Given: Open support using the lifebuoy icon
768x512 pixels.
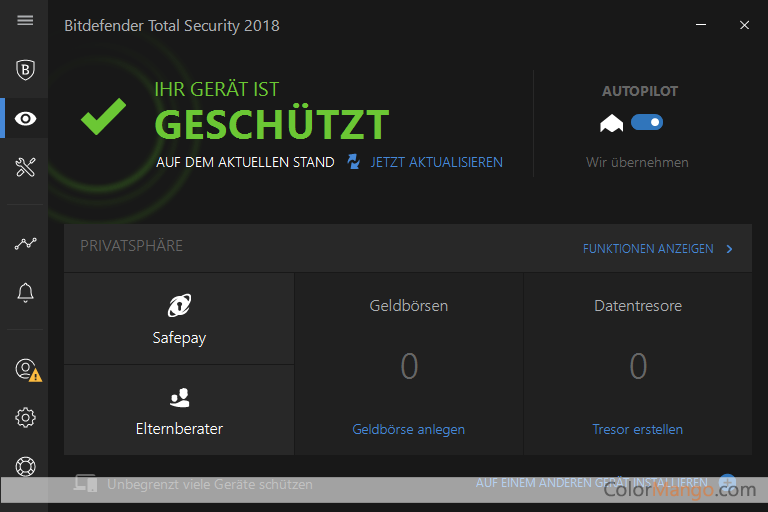Looking at the screenshot, I should click(25, 466).
